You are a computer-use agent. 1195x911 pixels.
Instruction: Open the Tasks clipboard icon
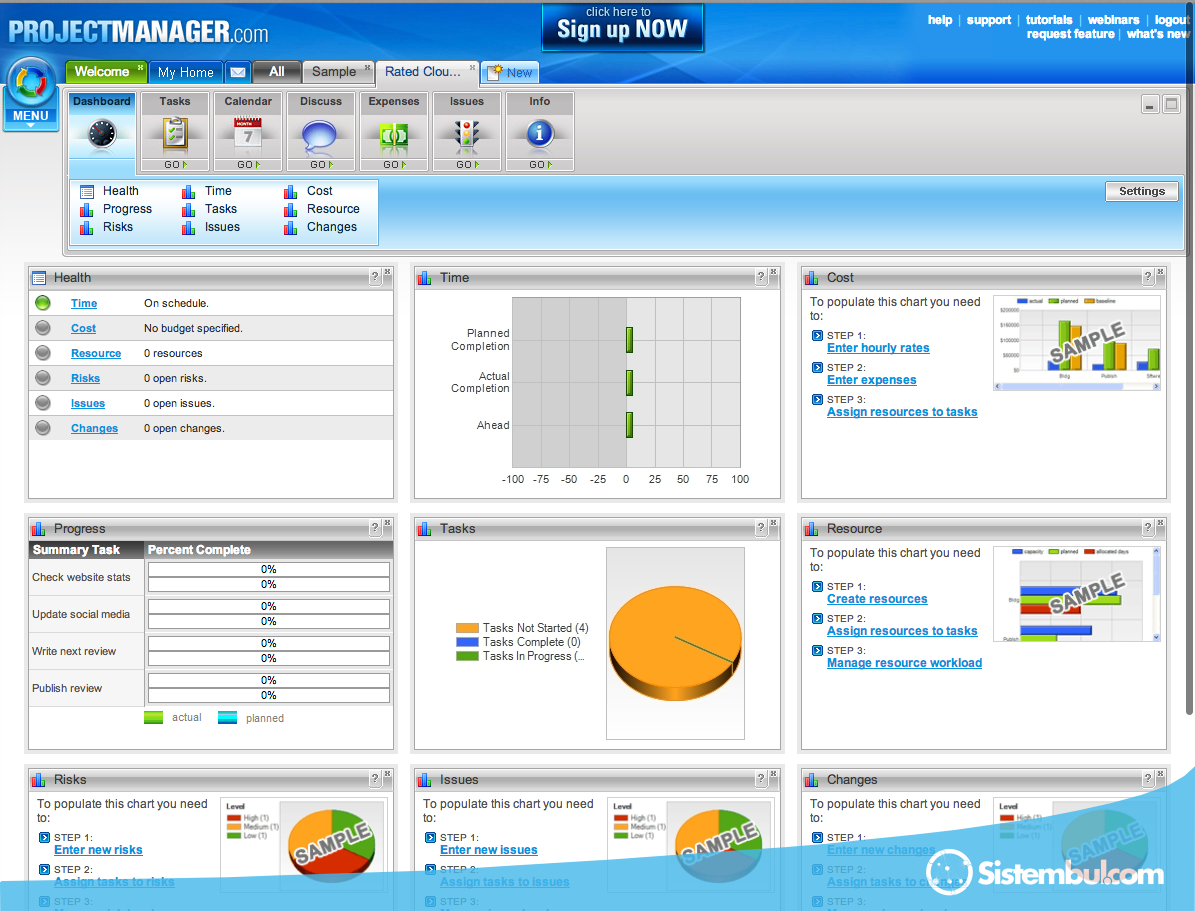pyautogui.click(x=175, y=134)
